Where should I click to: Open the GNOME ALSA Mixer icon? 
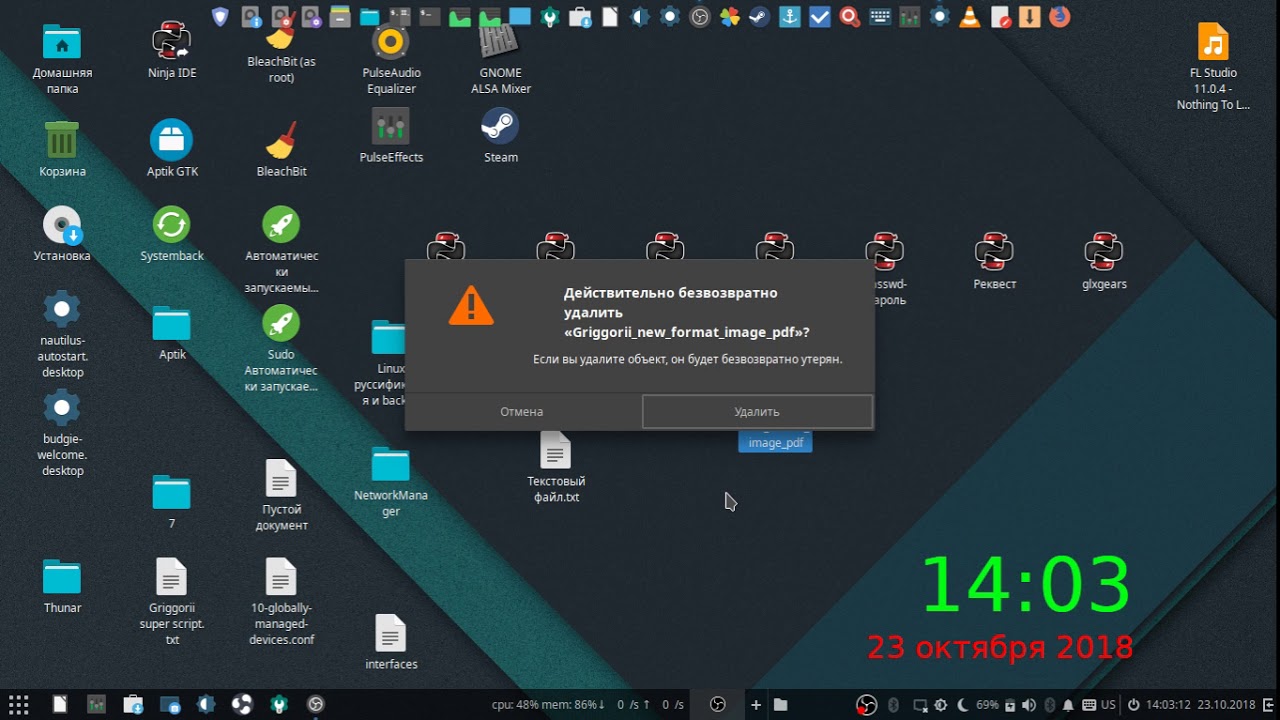point(500,42)
